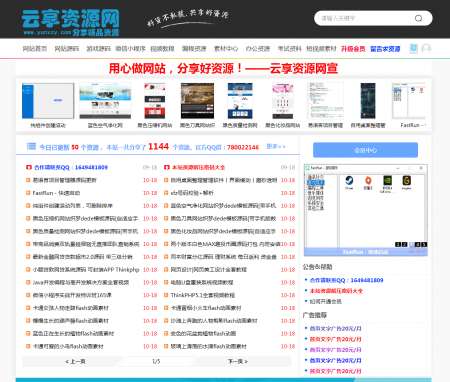Click the 云享资源网 site logo
The width and height of the screenshot is (450, 382).
click(70, 22)
